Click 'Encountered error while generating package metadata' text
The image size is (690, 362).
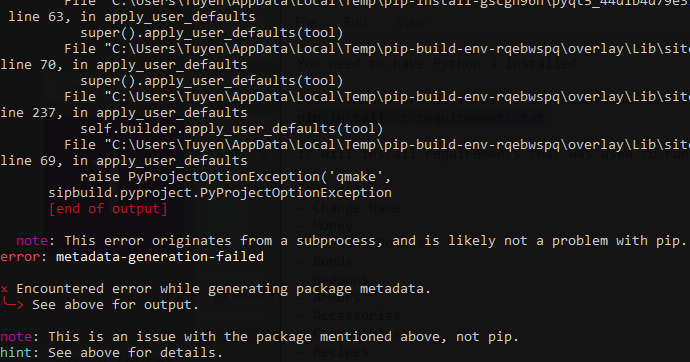tap(223, 289)
